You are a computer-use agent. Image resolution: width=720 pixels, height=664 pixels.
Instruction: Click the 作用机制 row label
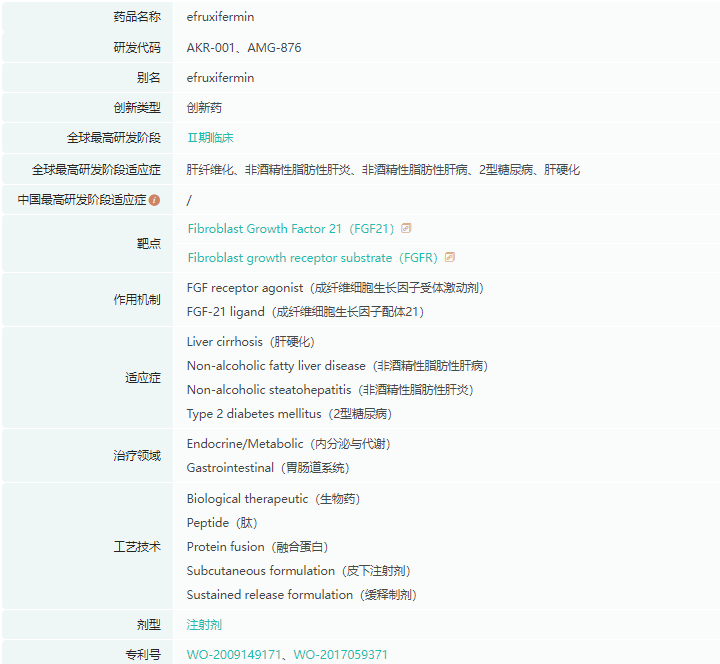137,300
